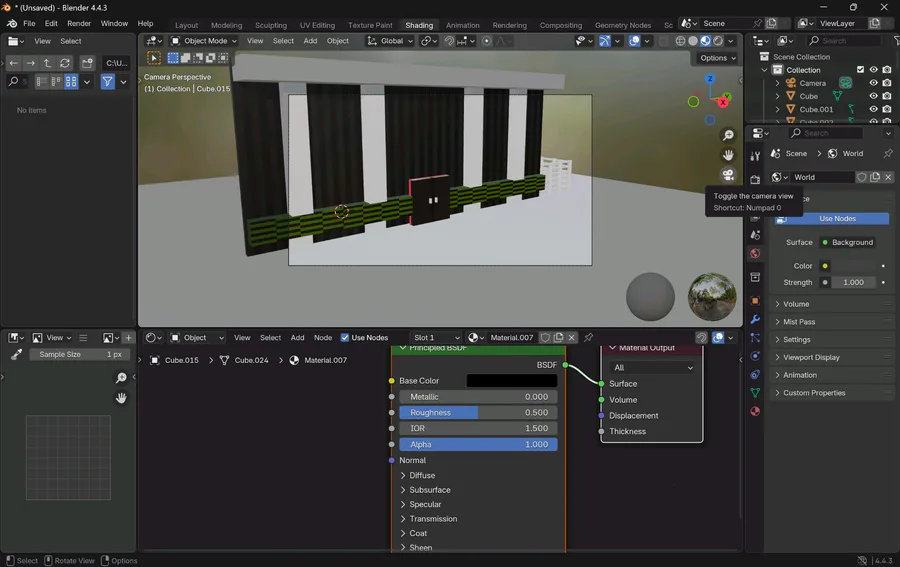
Task: Uncheck Collection exclude checkbox in outliner
Action: pyautogui.click(x=860, y=69)
